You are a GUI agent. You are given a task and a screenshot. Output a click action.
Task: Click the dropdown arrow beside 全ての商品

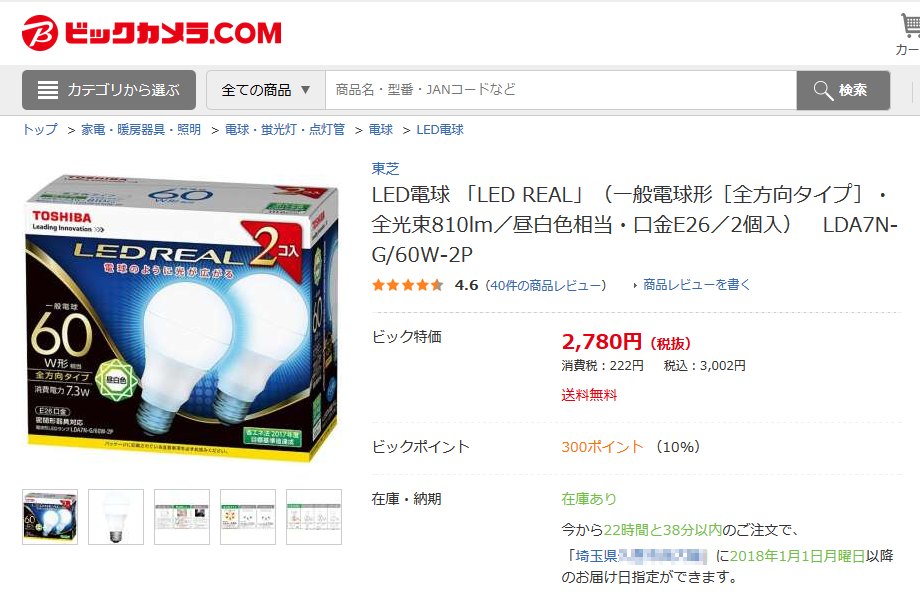pos(305,90)
